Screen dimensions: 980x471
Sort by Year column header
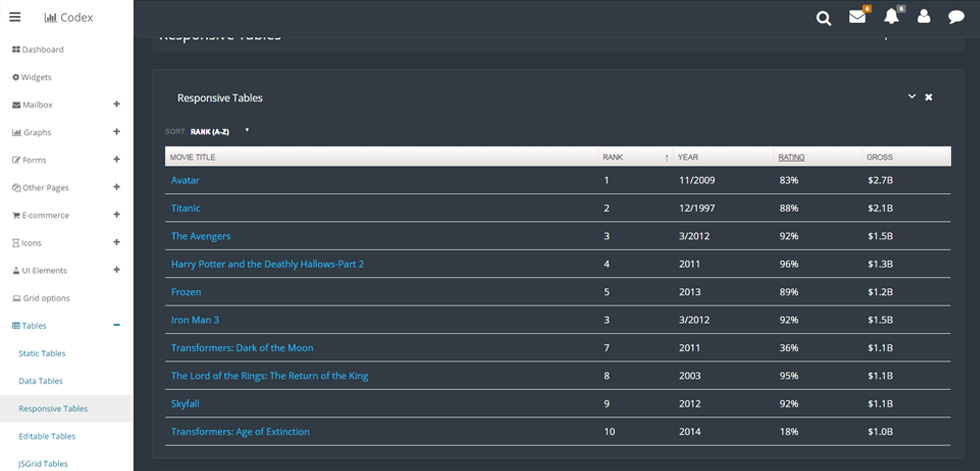click(x=688, y=157)
